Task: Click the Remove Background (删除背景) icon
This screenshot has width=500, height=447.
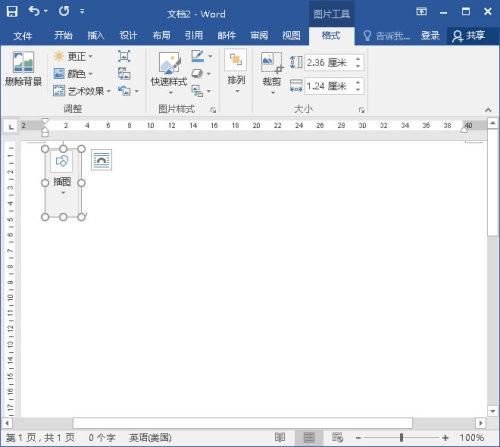Action: click(x=23, y=62)
